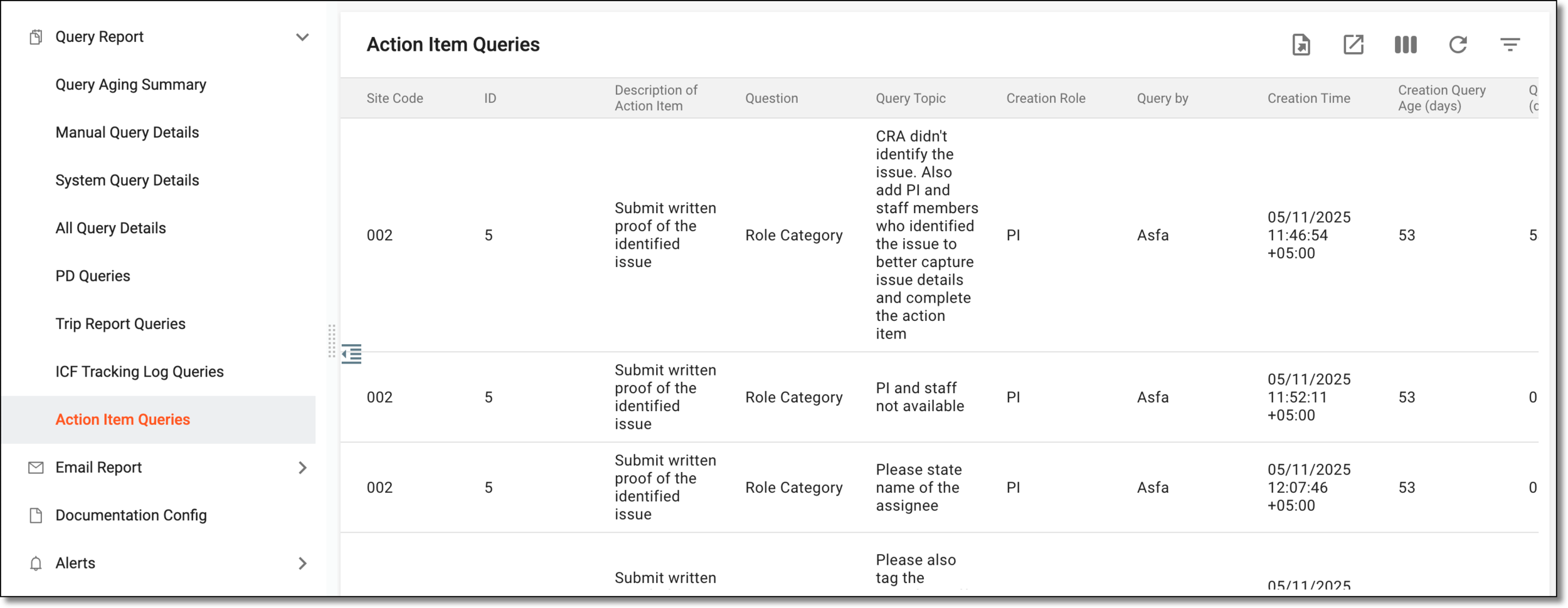Viewport: 1568px width, 608px height.
Task: Click 'CRA didn't identify the issue' query topic
Action: click(x=926, y=235)
